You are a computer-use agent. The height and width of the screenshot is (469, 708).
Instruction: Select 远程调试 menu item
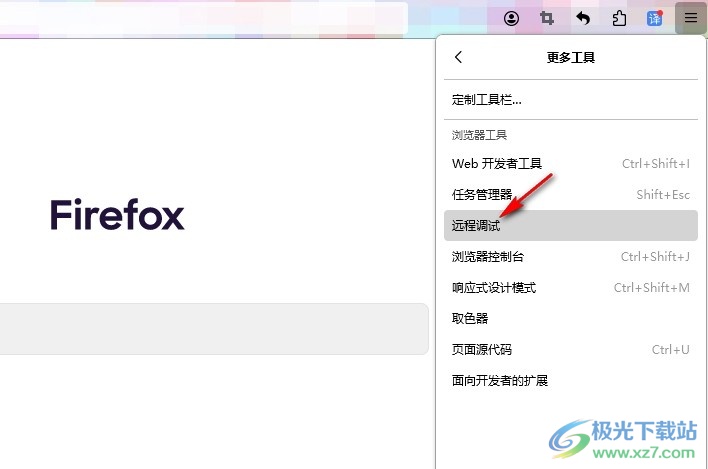(x=571, y=225)
